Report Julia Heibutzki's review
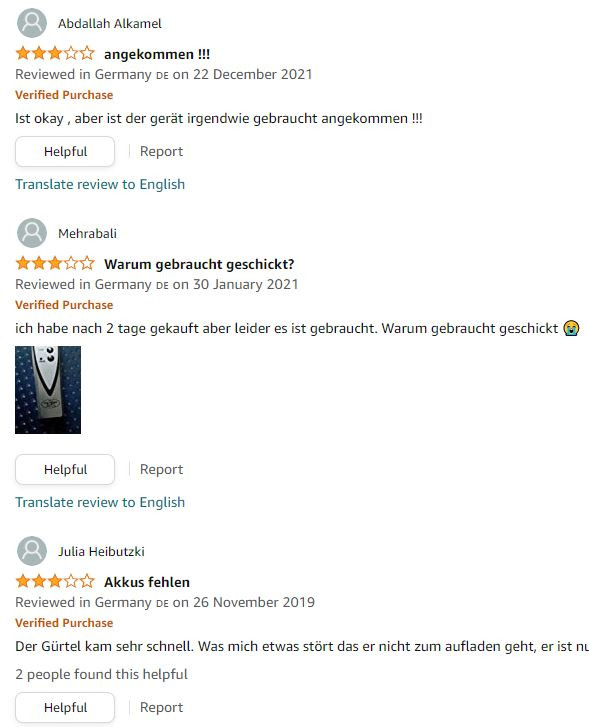The width and height of the screenshot is (589, 727). point(161,708)
